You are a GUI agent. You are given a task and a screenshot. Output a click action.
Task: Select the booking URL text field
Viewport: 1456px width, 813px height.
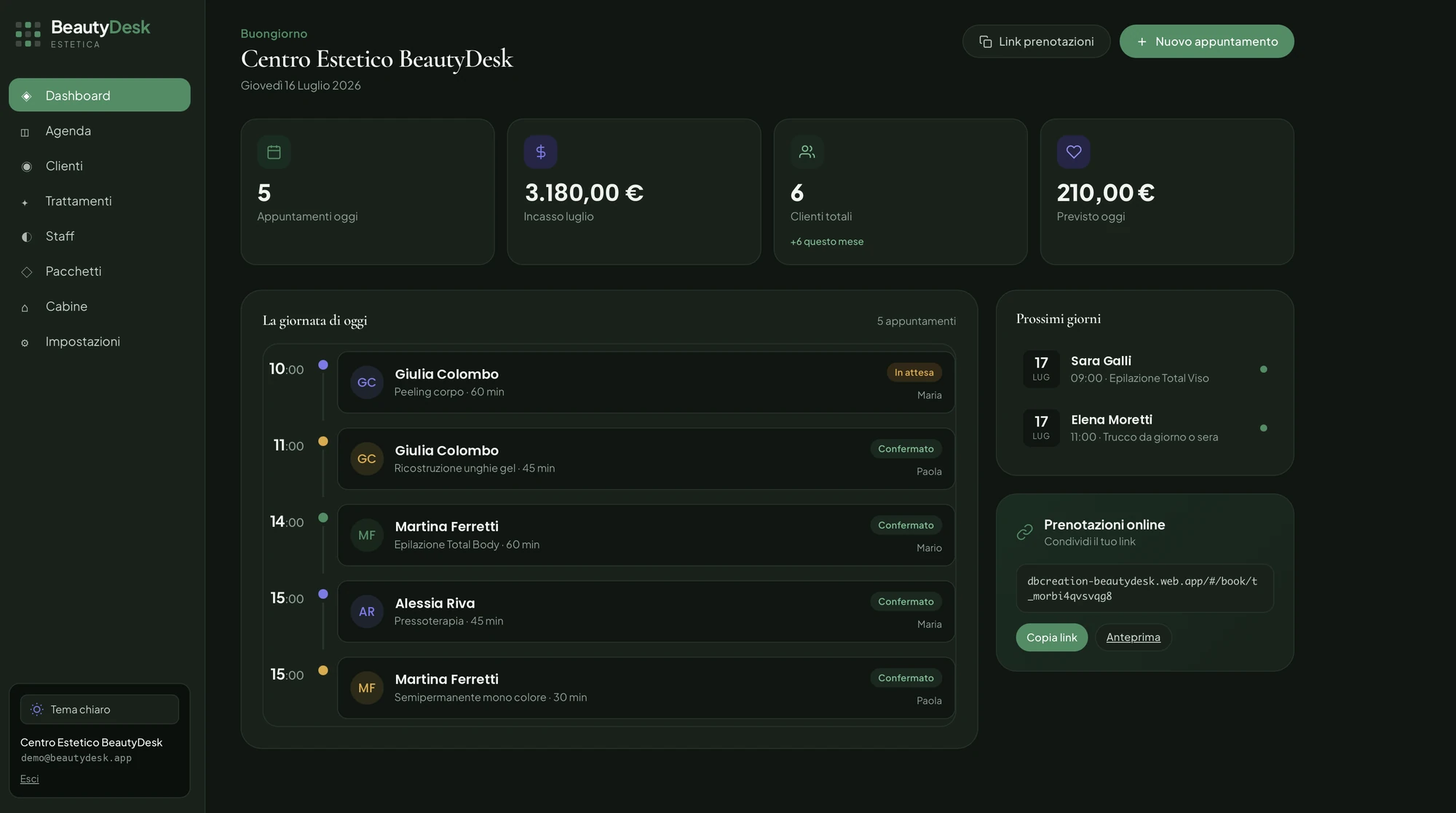(x=1144, y=589)
